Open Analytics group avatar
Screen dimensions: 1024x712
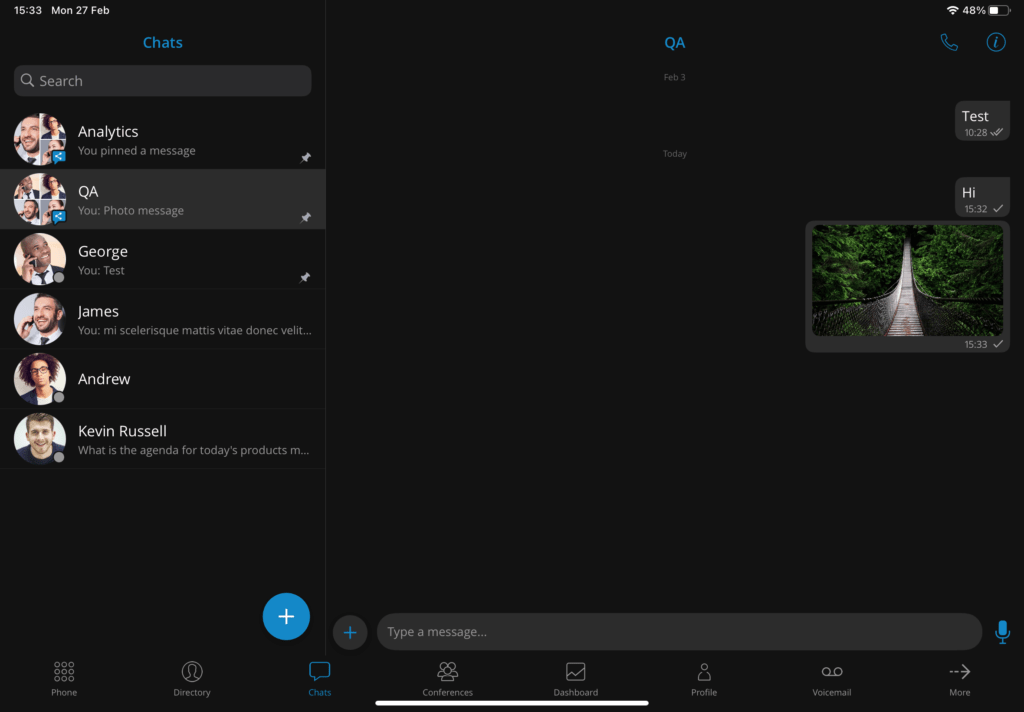pos(40,139)
